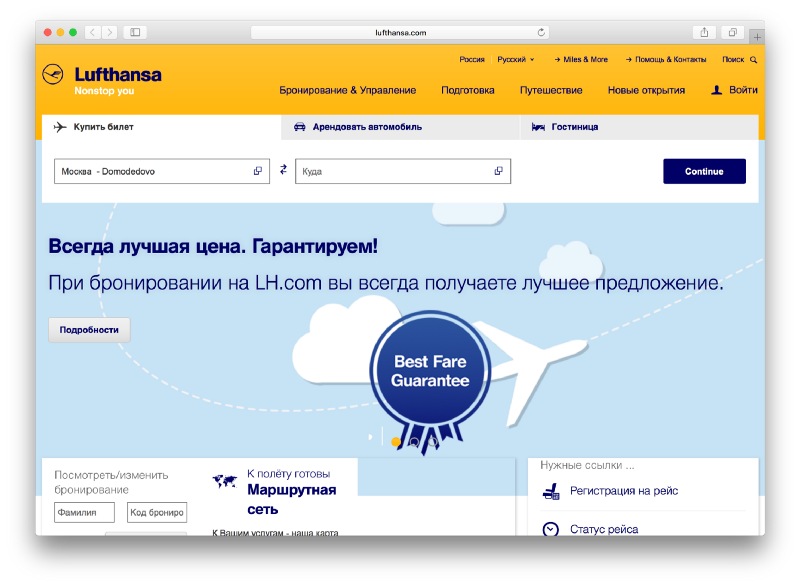Click the Код бронирования input field
Screen dimensions: 800x586
(x=157, y=513)
